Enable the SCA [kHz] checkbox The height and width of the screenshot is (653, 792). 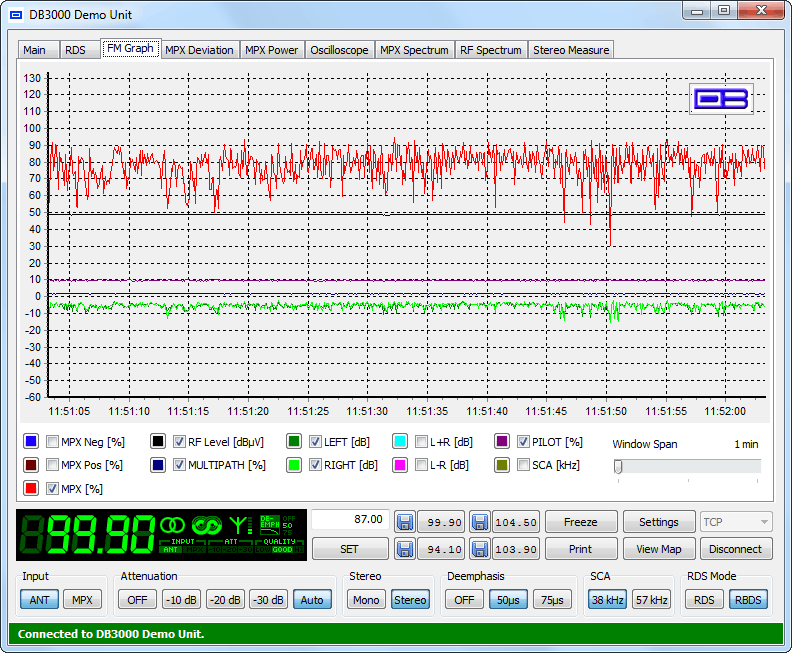click(523, 465)
